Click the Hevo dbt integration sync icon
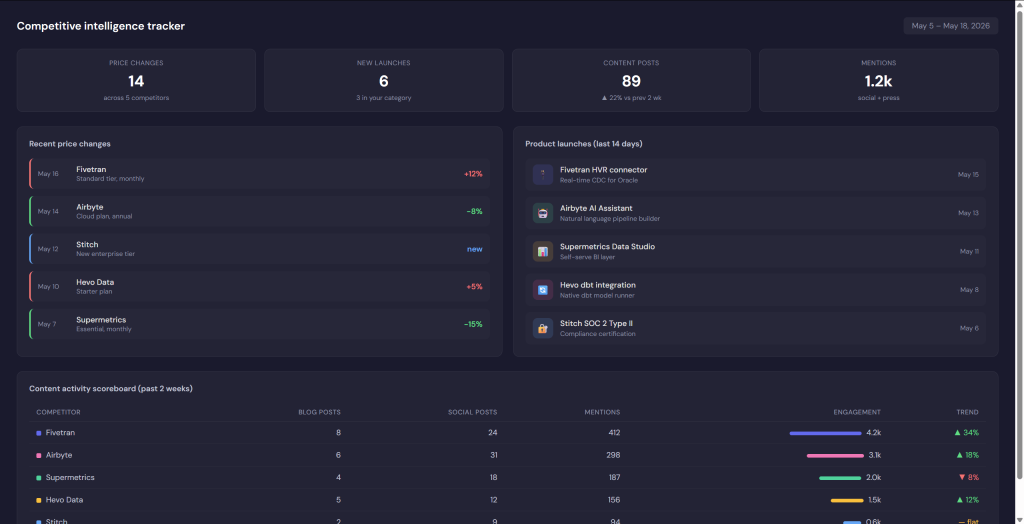This screenshot has height=524, width=1024. pos(543,290)
